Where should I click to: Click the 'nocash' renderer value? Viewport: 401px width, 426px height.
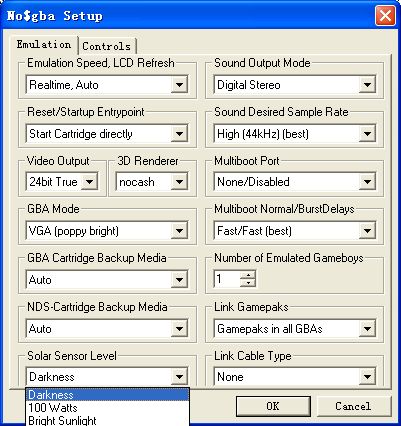[x=143, y=182]
